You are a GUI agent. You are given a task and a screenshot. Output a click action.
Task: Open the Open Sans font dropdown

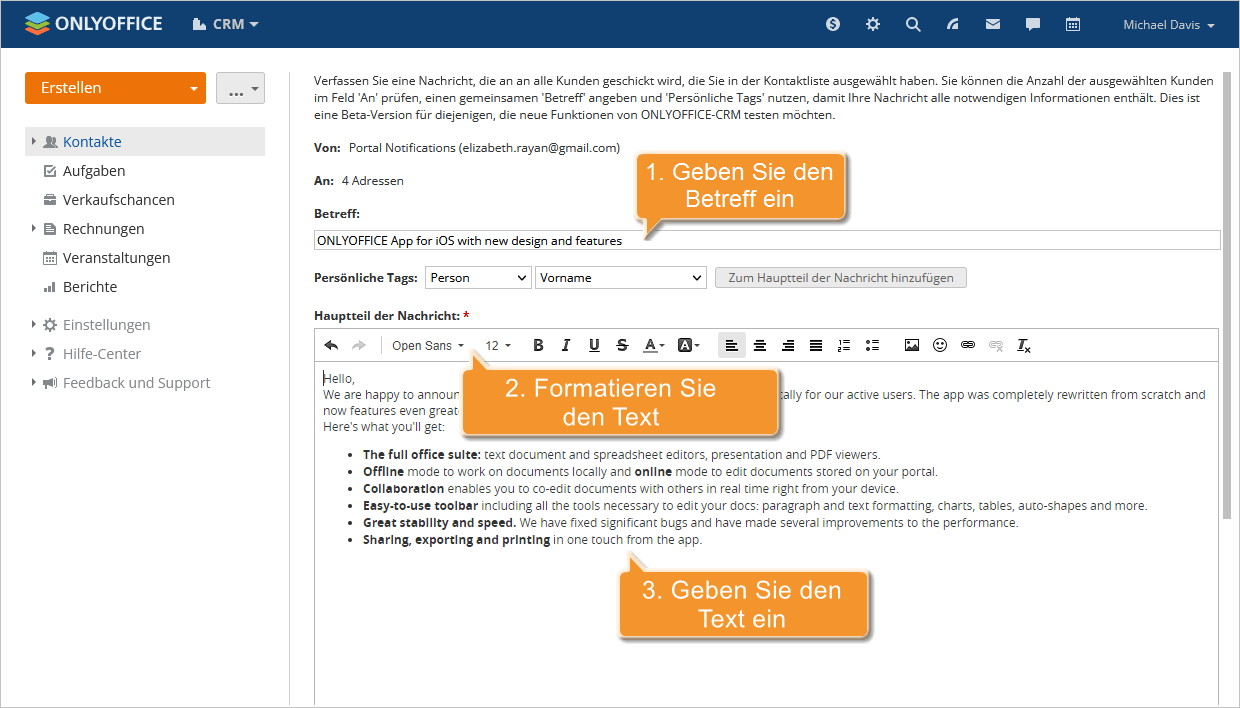pos(428,345)
